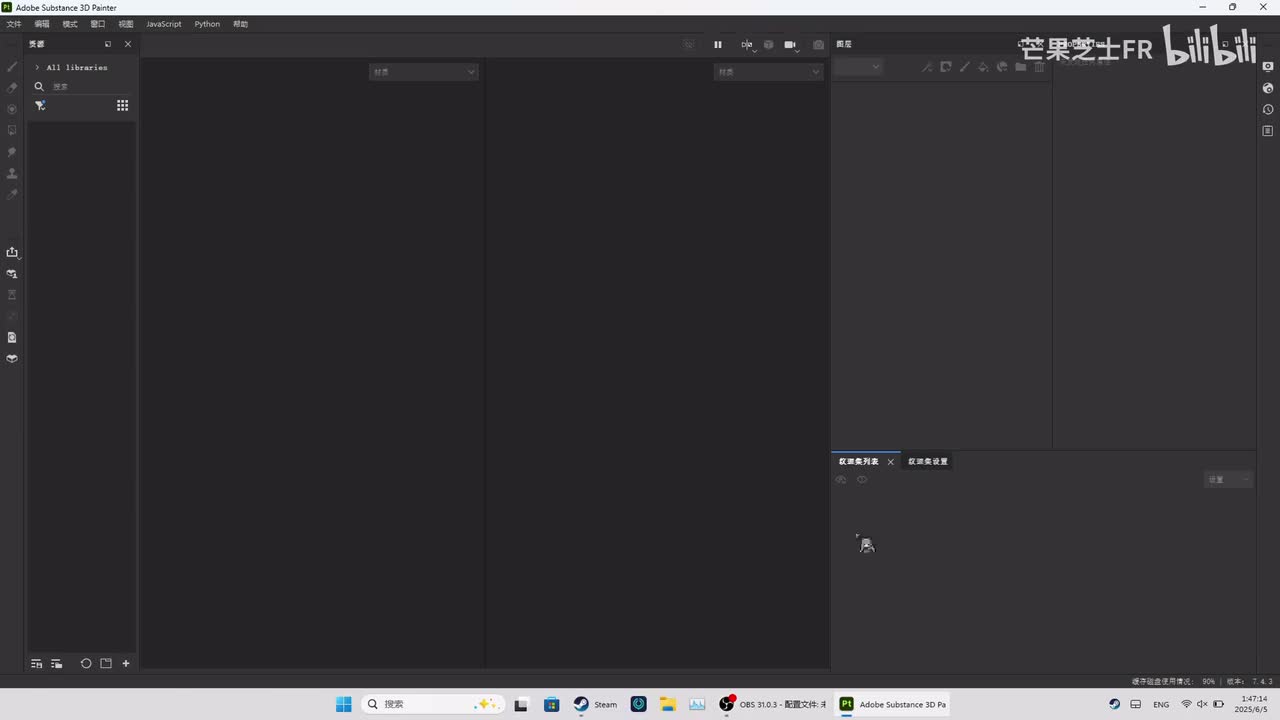Image resolution: width=1280 pixels, height=720 pixels.
Task: Click the plus icon to add new asset
Action: pyautogui.click(x=126, y=663)
